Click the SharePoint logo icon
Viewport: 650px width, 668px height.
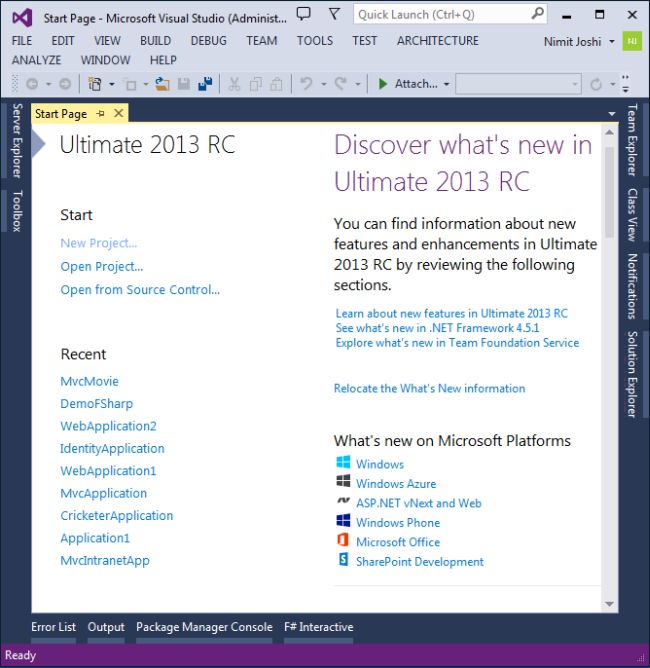click(x=343, y=559)
